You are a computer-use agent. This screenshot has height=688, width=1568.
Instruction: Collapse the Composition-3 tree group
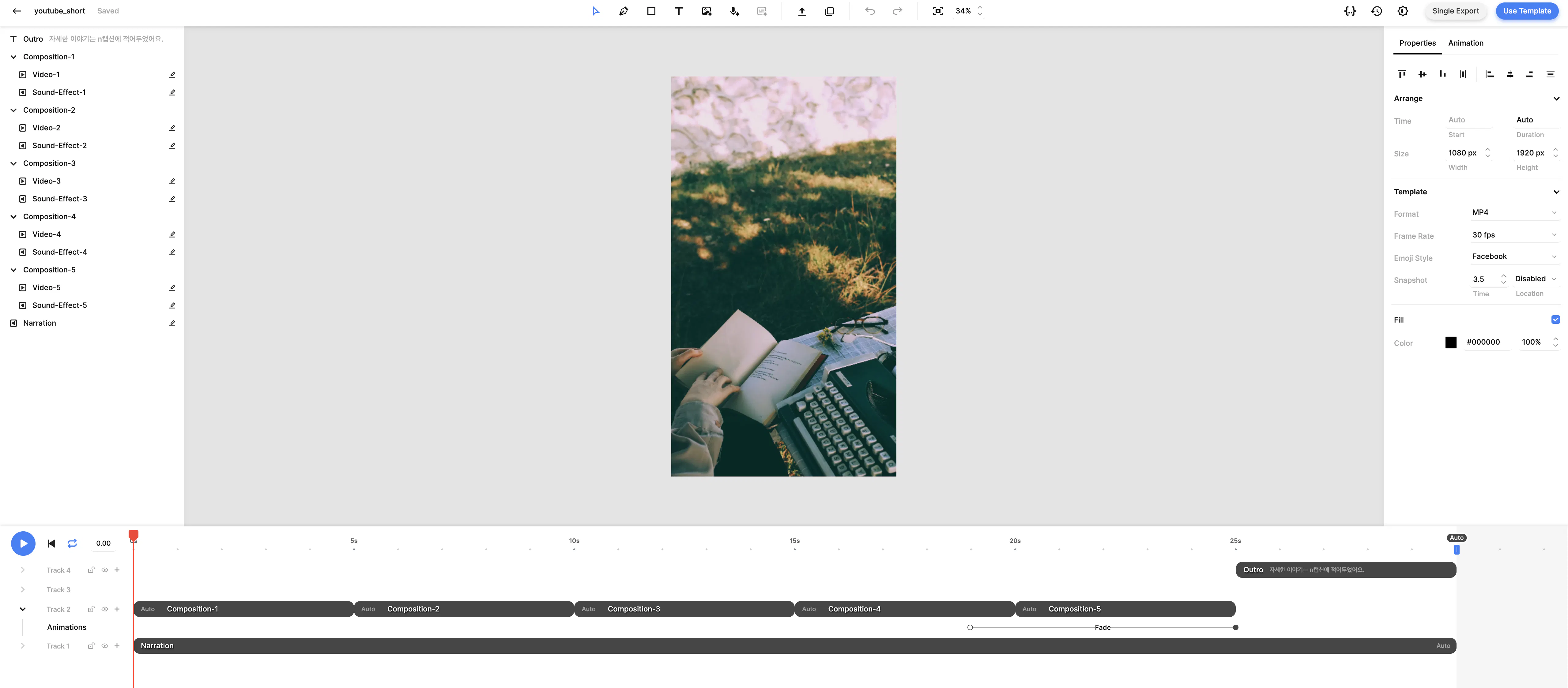[x=13, y=163]
